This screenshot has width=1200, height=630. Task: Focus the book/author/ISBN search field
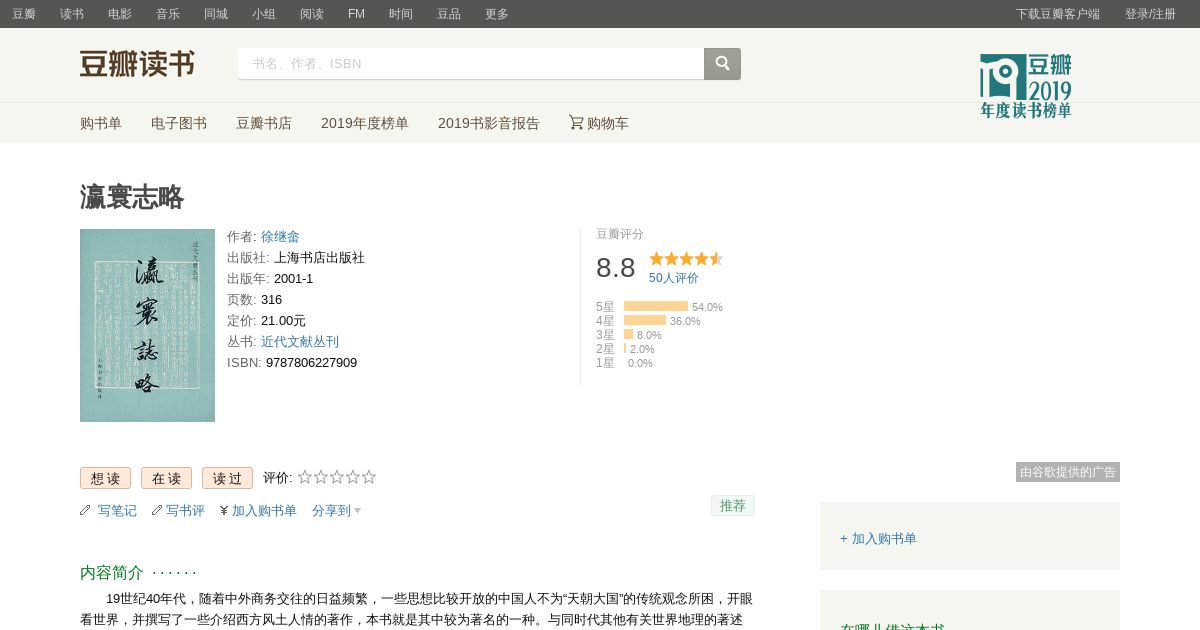[x=471, y=64]
